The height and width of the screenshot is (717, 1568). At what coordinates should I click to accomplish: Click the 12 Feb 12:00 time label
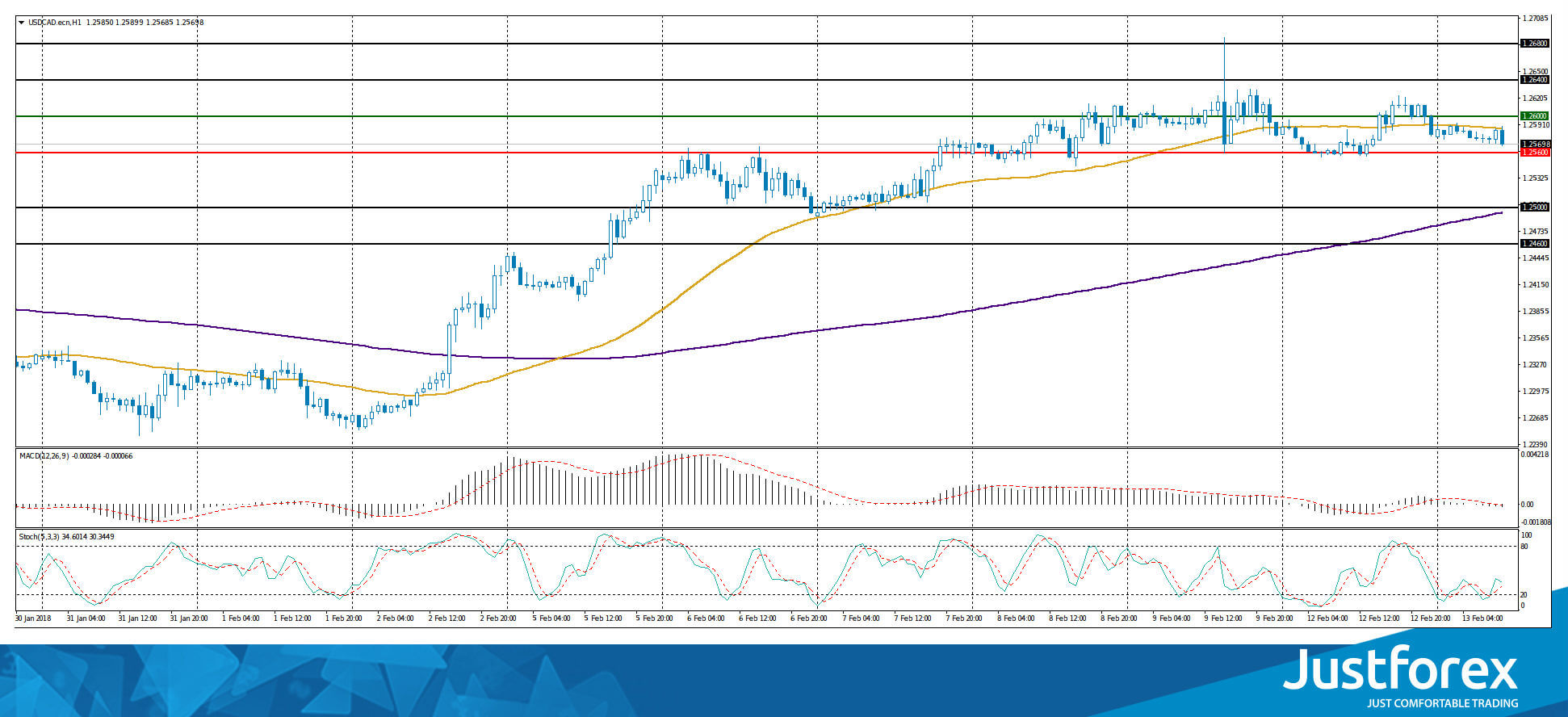[1379, 618]
